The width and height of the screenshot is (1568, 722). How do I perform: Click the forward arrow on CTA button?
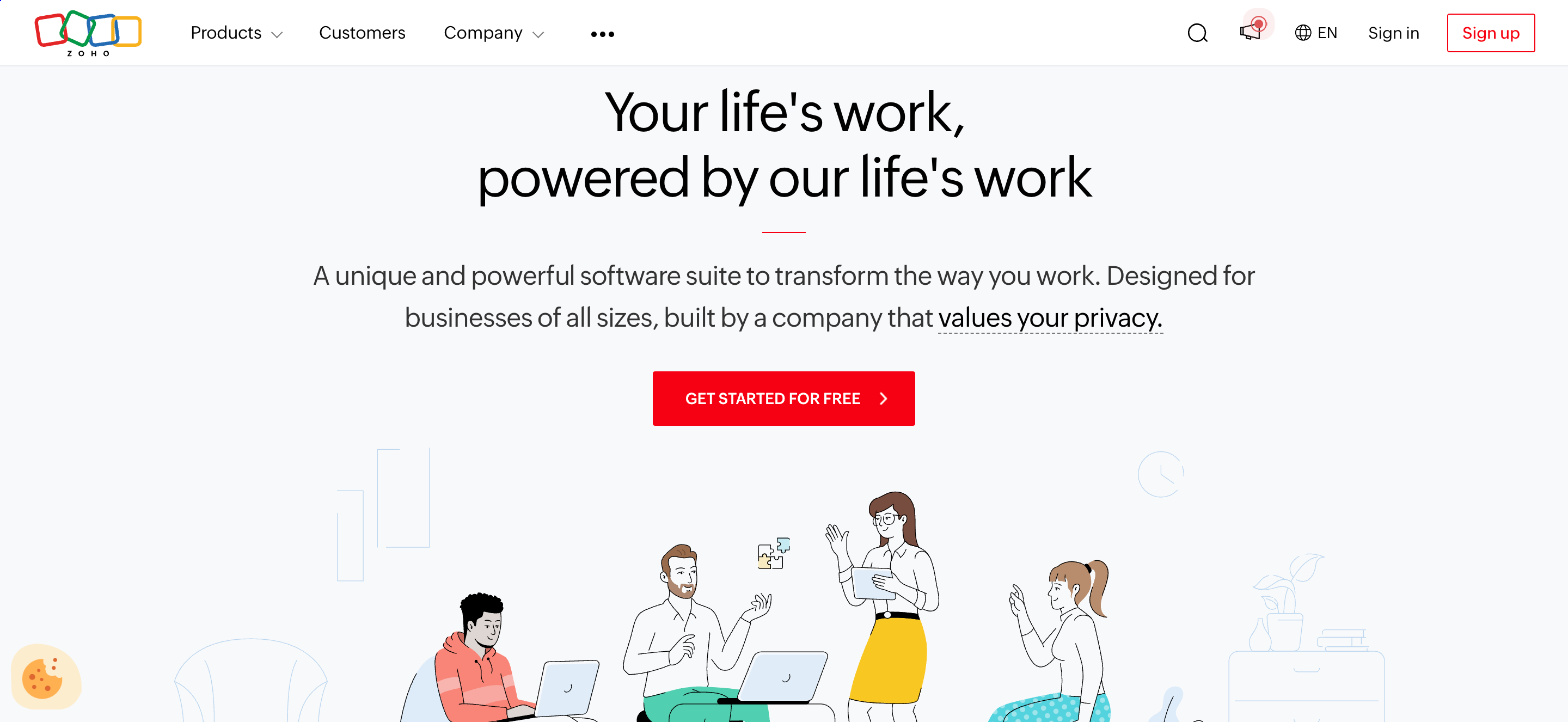[884, 398]
